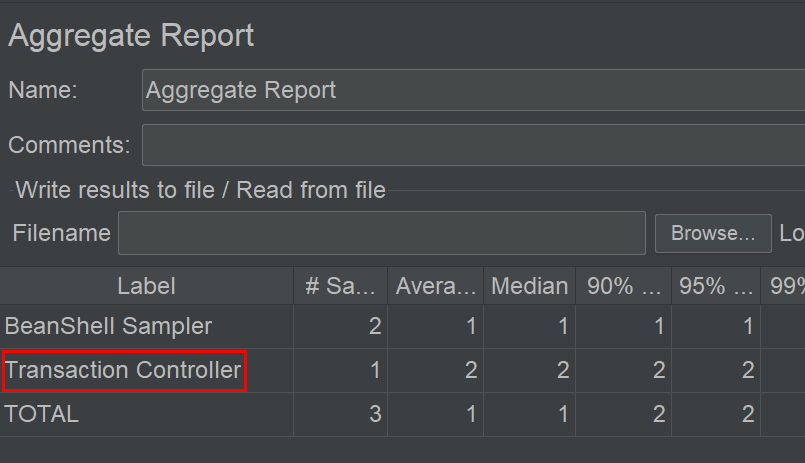Click the Average column header
Viewport: 805px width, 463px height.
coord(435,286)
